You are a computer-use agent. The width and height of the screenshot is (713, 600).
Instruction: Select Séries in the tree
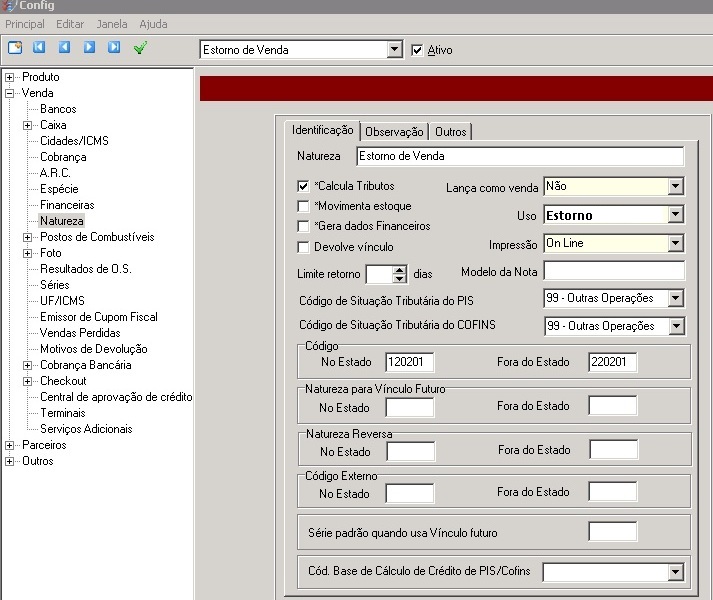[55, 285]
